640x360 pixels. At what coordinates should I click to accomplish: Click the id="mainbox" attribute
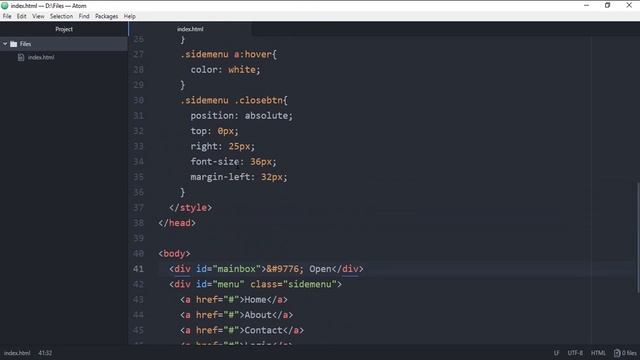tap(229, 269)
